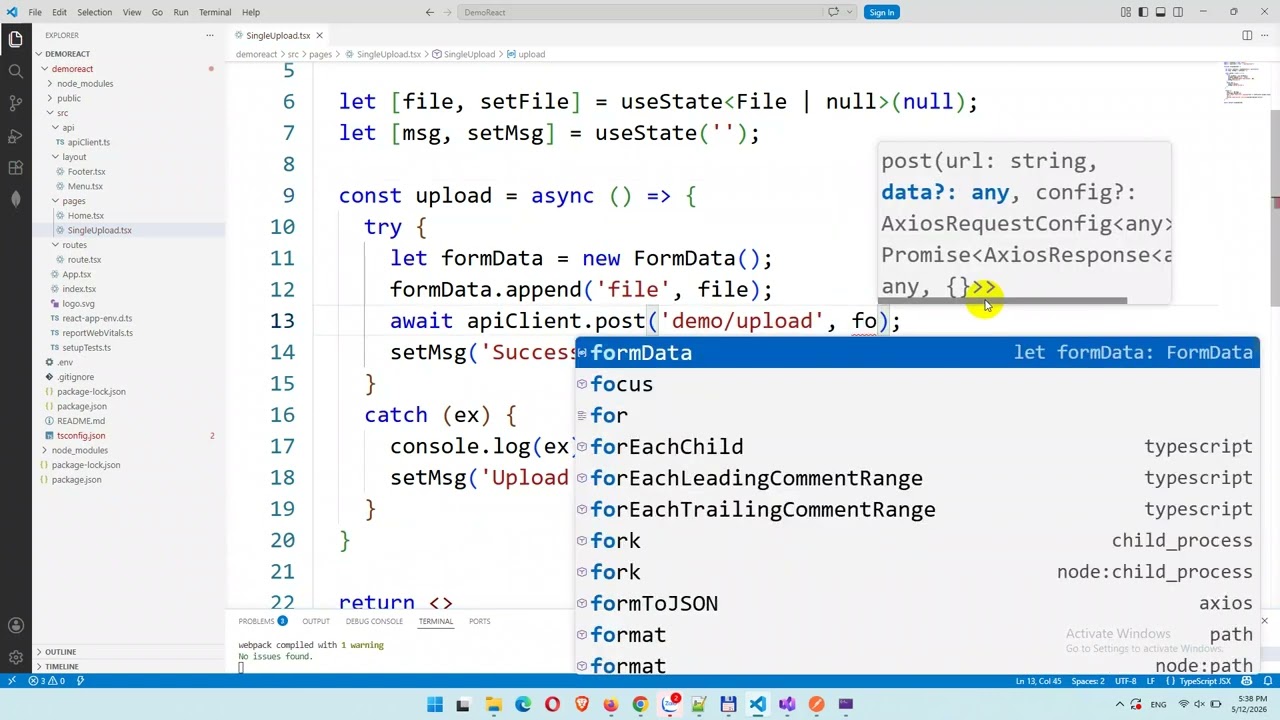Click the Ln 13, Col 45 indicator
This screenshot has height=720, width=1280.
(1041, 681)
